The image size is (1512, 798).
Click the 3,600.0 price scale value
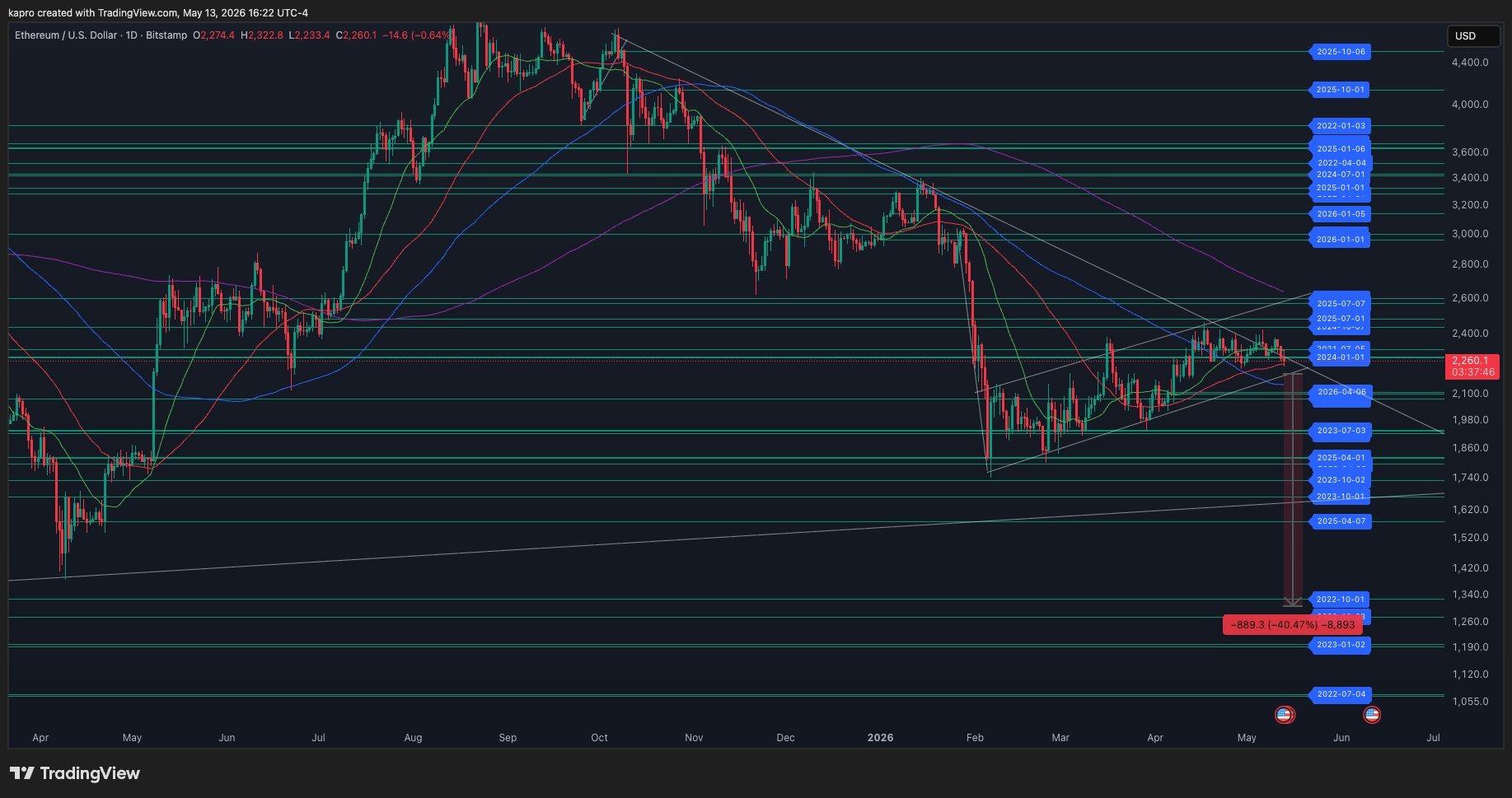[1470, 152]
